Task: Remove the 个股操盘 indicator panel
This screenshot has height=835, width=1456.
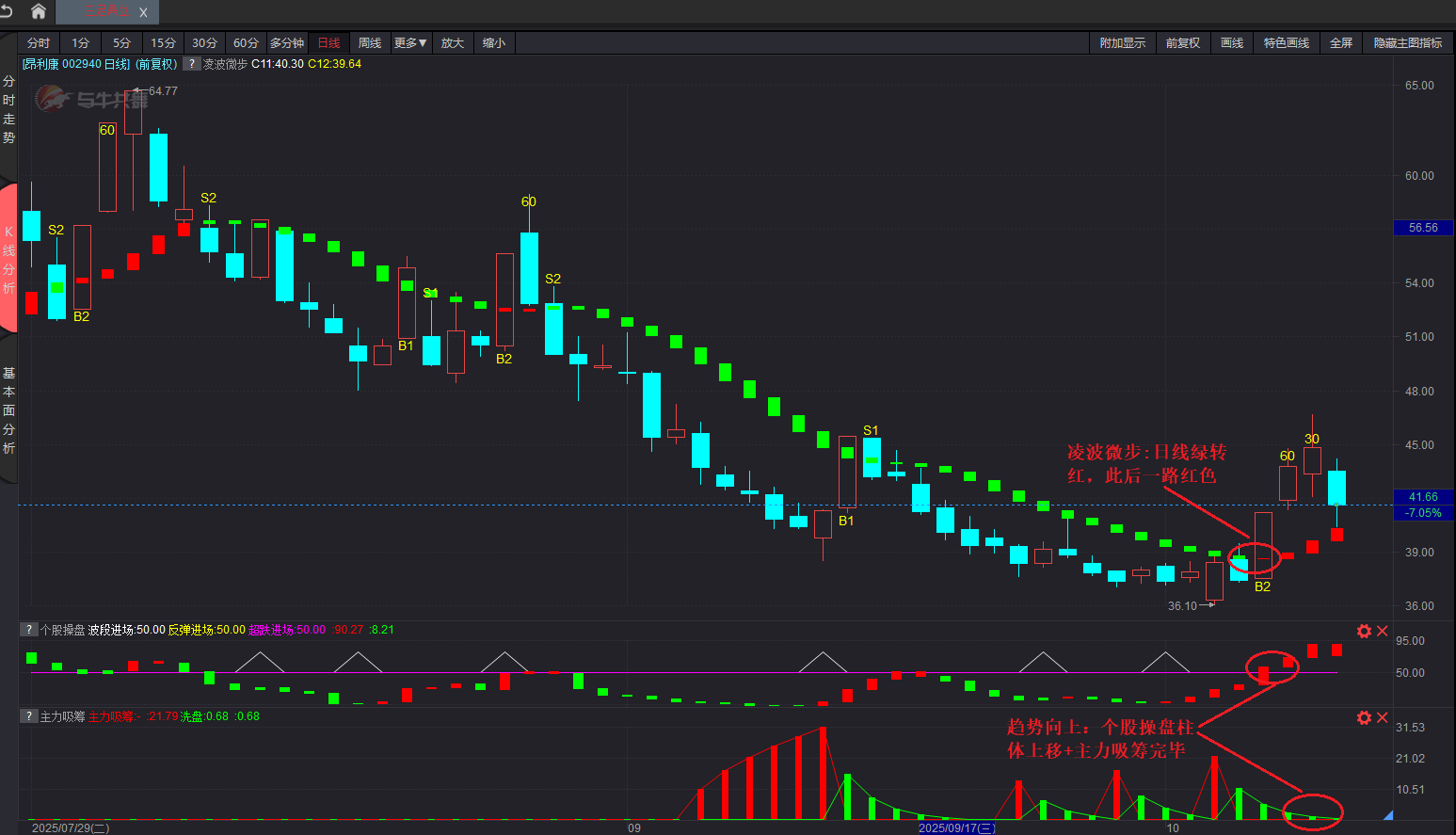Action: click(1383, 631)
